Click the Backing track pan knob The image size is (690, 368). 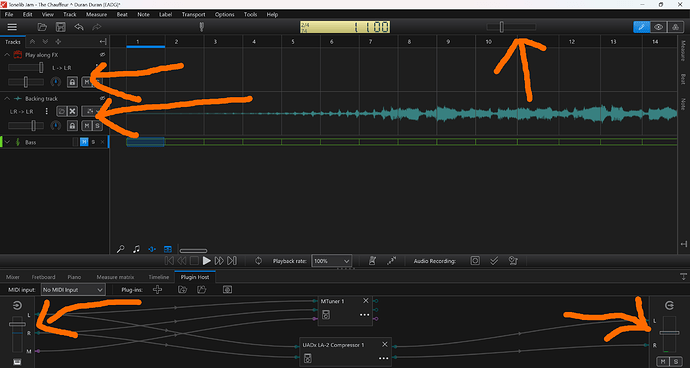[55, 126]
